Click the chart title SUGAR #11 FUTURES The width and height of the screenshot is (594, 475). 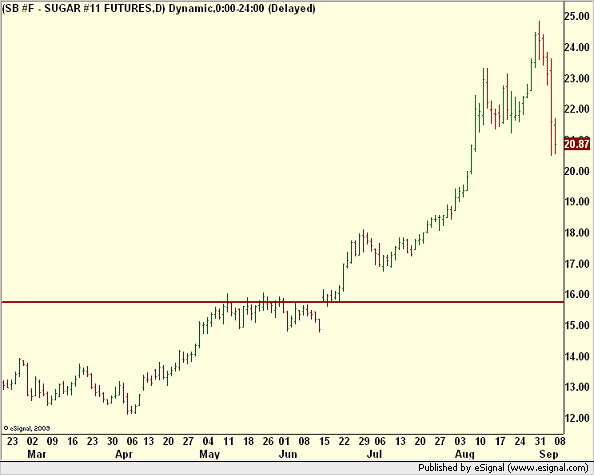(100, 8)
